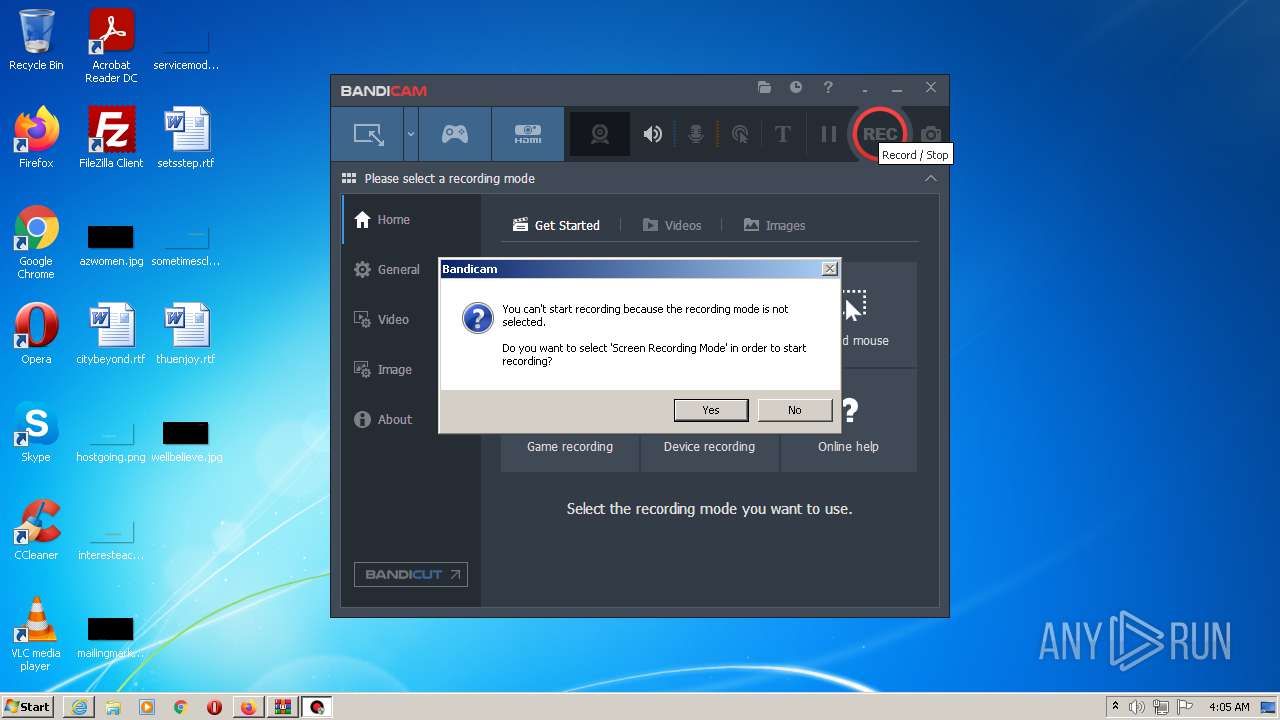Select setsstep.rtf desktop file

tap(186, 138)
